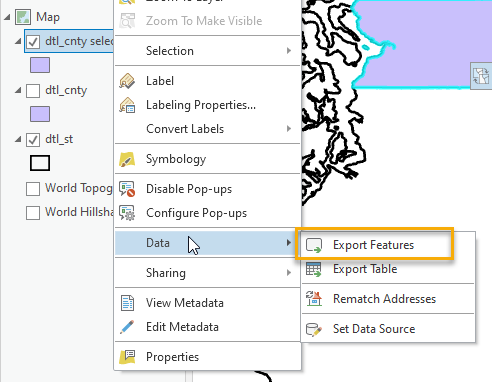492x382 pixels.
Task: Click the map navigator icon at right edge
Action: (x=481, y=76)
